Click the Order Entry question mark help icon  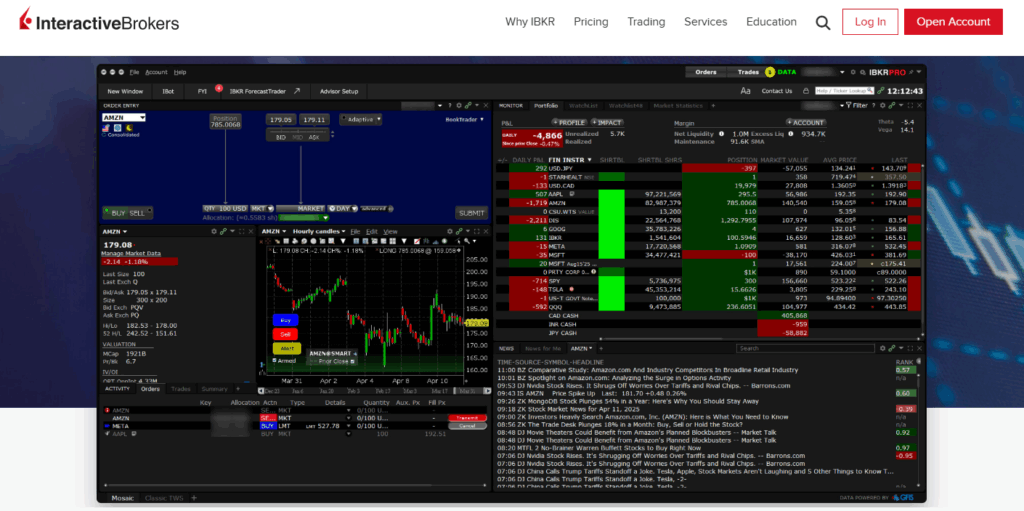tap(449, 105)
